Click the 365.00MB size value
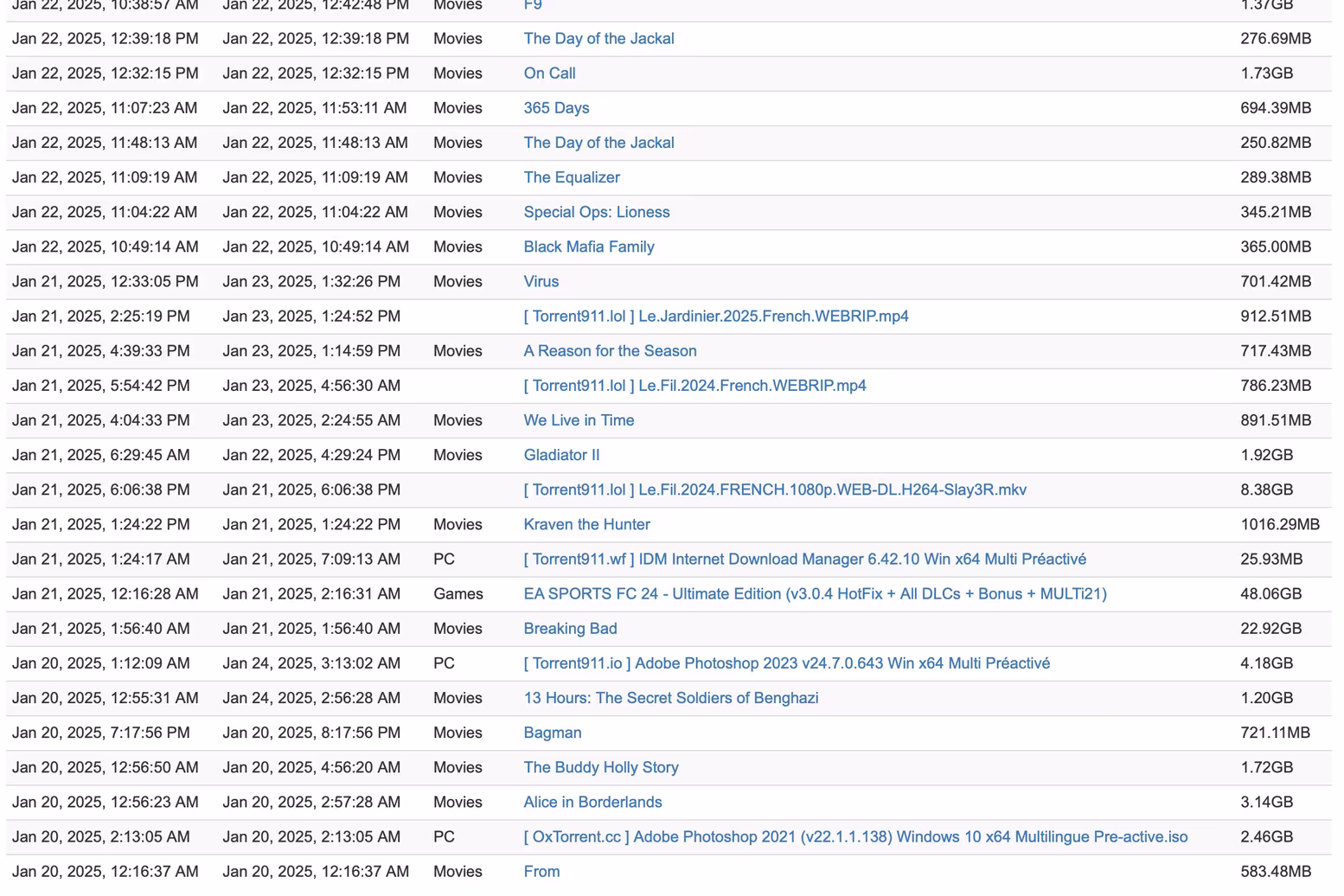Screen dimensions: 1344x896 [x=1276, y=246]
